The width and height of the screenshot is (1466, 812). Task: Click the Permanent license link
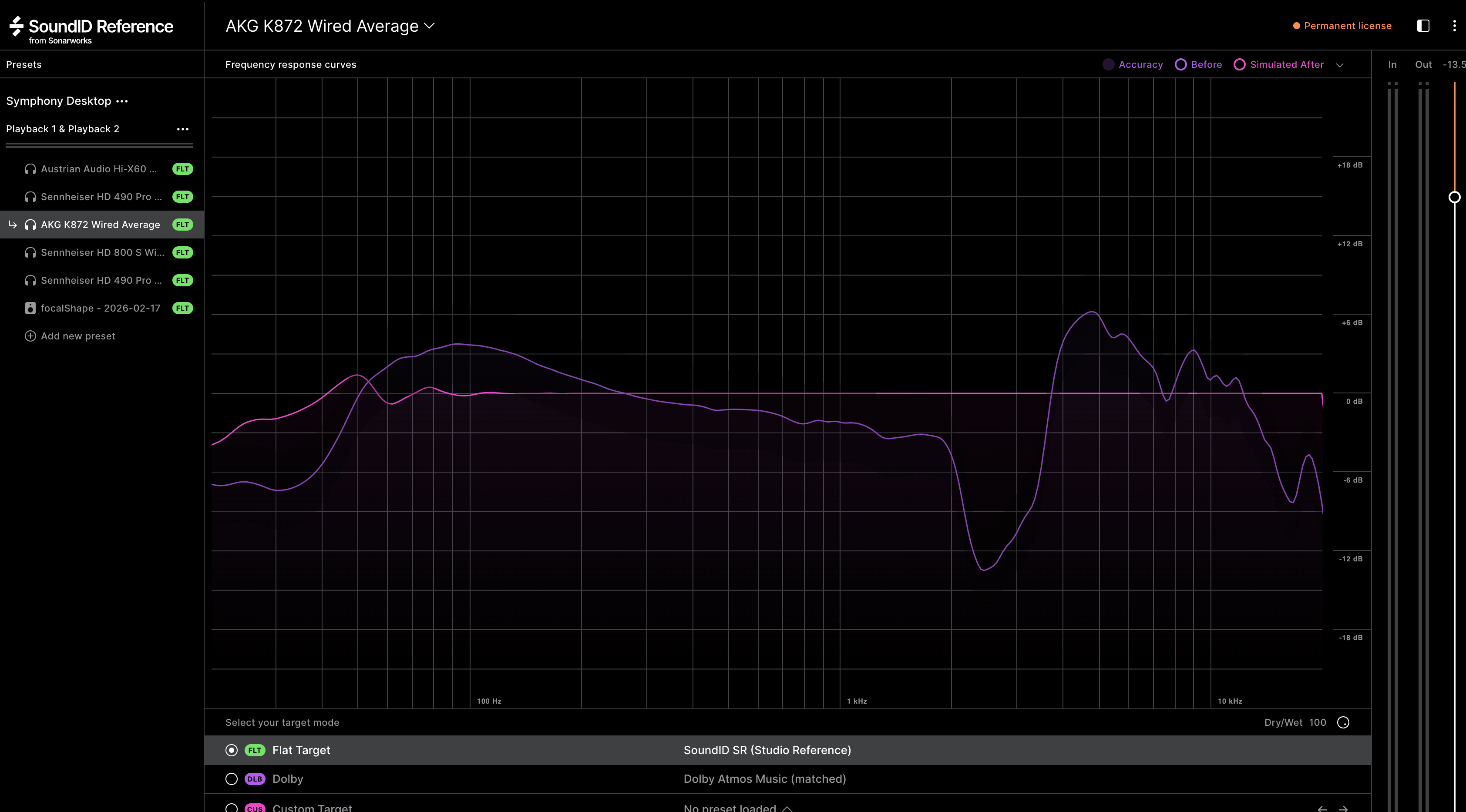pos(1347,26)
